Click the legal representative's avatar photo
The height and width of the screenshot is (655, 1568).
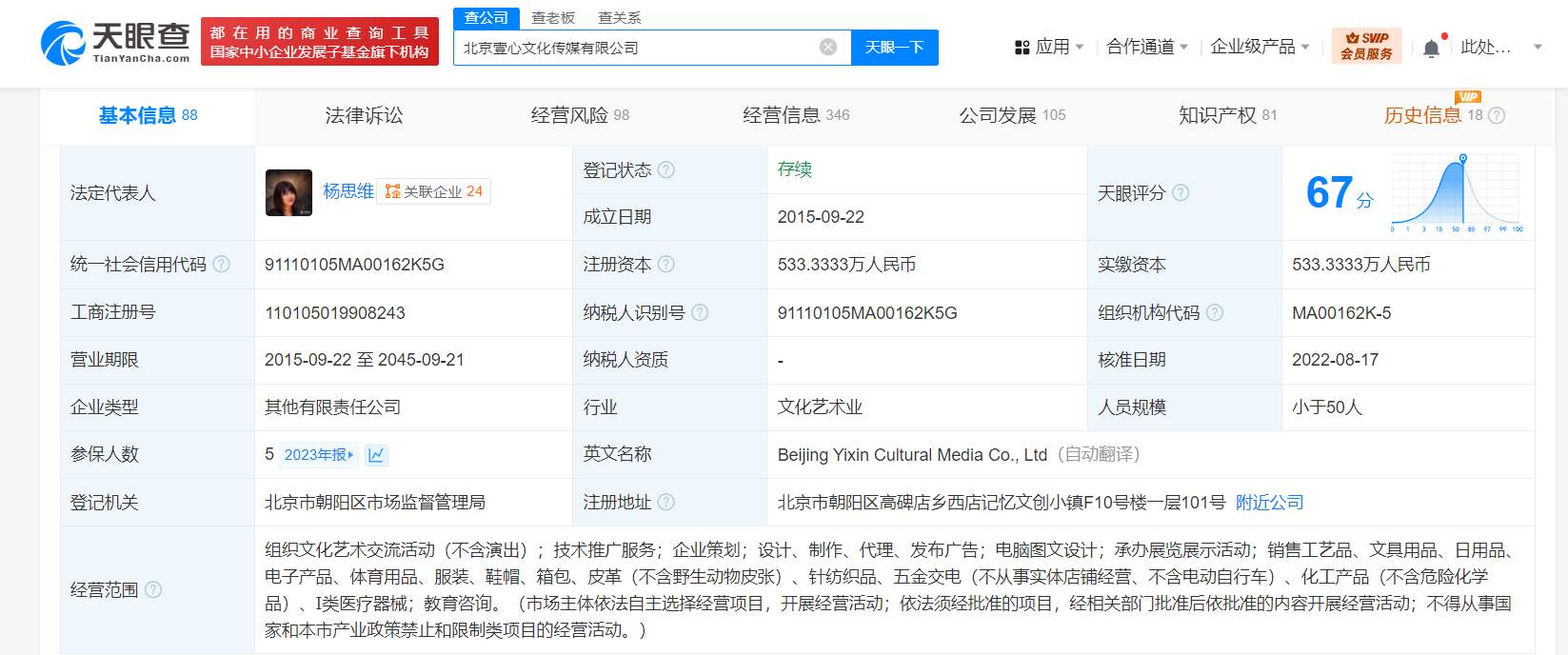click(x=288, y=192)
